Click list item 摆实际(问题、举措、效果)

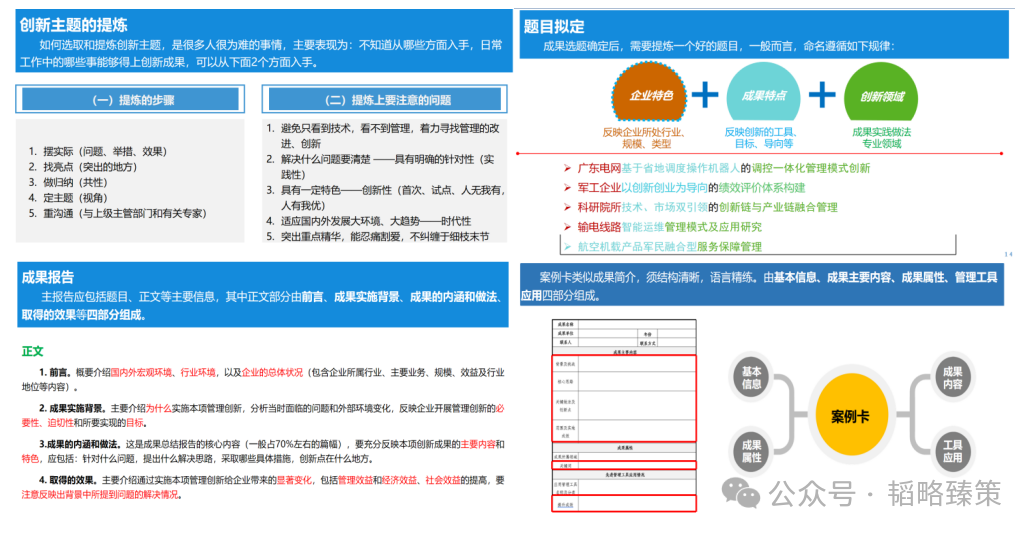coord(98,152)
